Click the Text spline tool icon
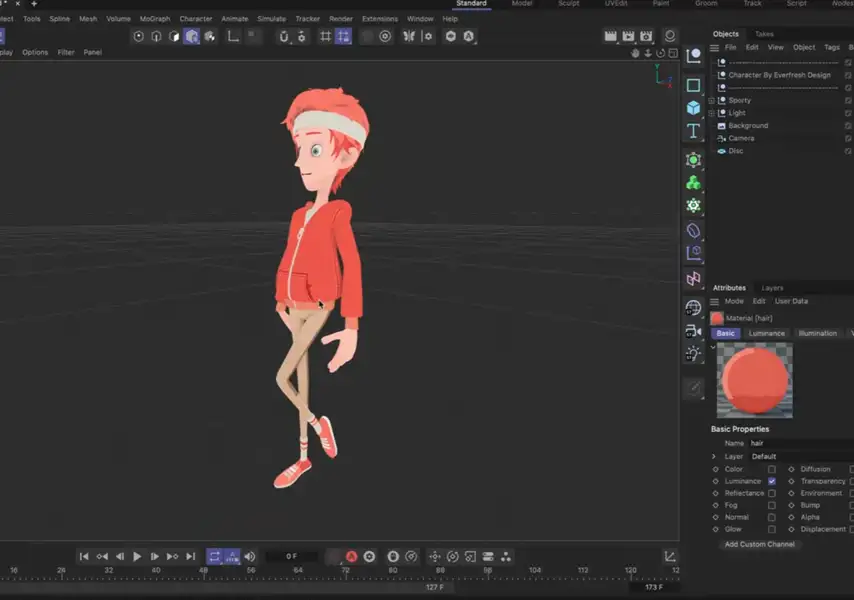Image resolution: width=854 pixels, height=600 pixels. pyautogui.click(x=693, y=132)
